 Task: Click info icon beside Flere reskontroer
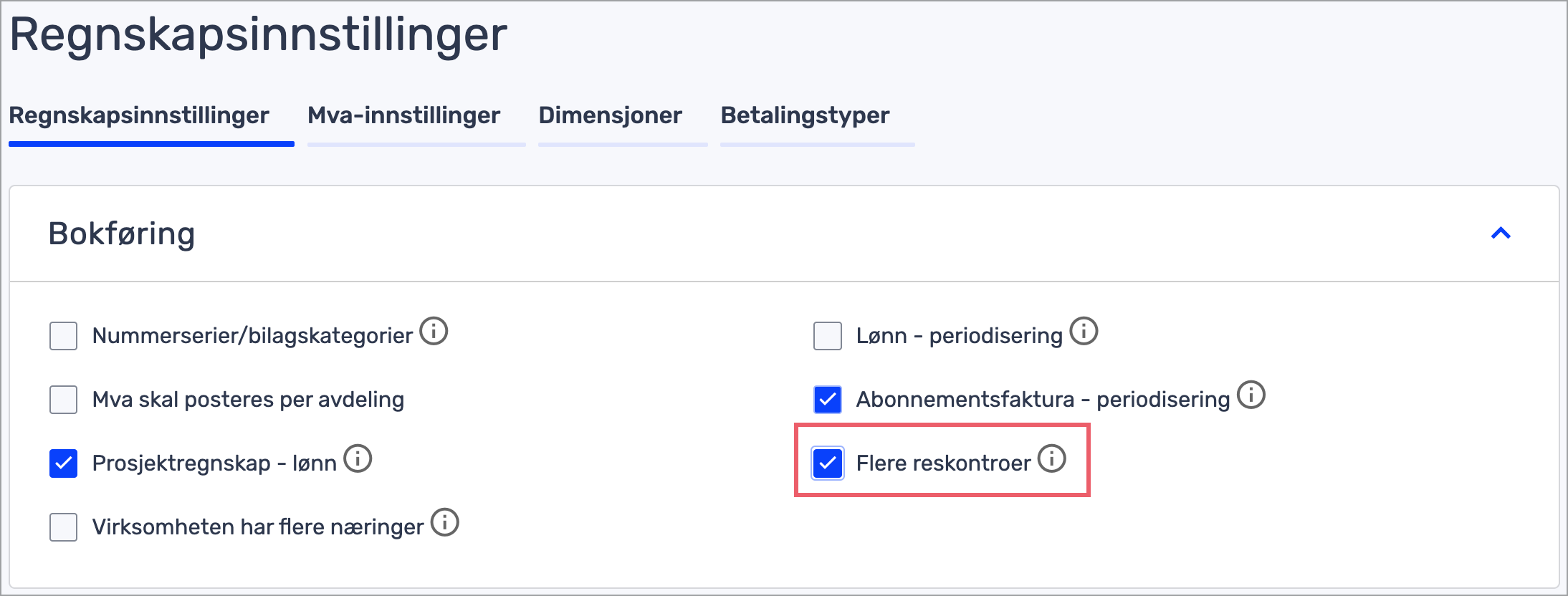tap(1052, 458)
